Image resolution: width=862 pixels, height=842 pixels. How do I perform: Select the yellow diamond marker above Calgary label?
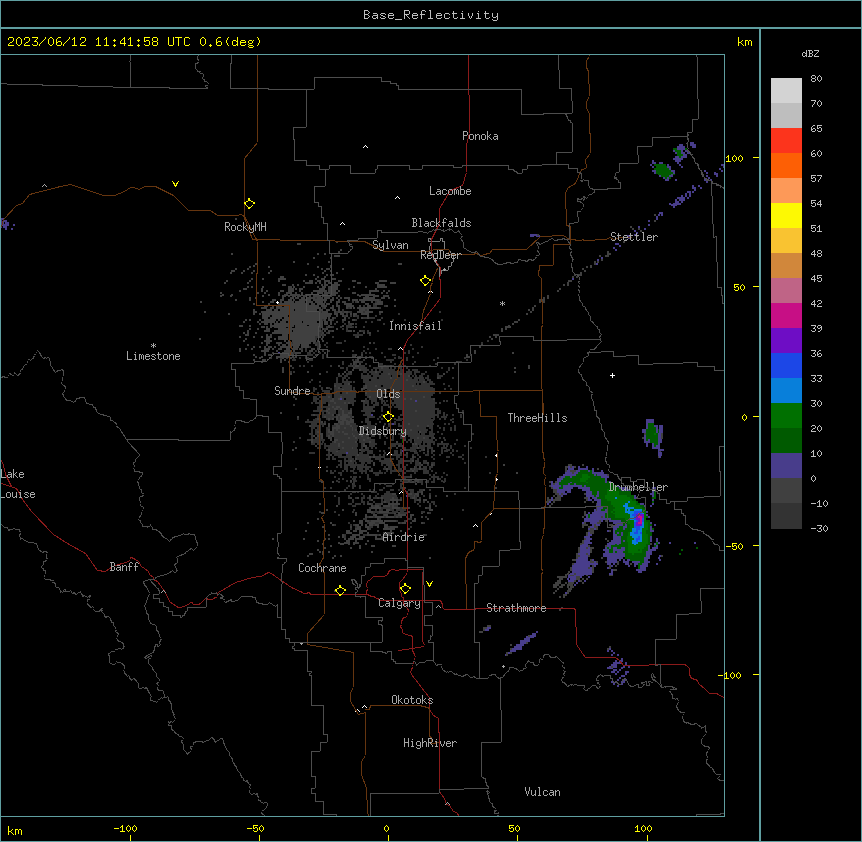405,589
